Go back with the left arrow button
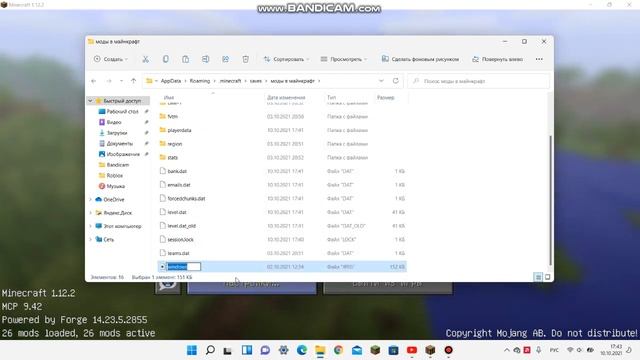This screenshot has width=640, height=360. tap(93, 81)
